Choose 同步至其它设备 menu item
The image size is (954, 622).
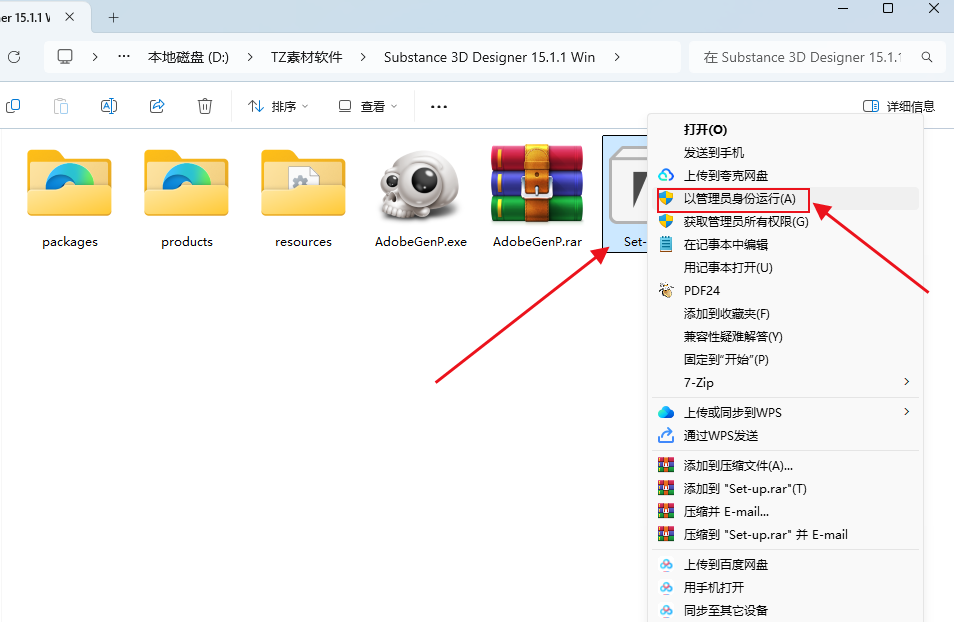(x=785, y=610)
